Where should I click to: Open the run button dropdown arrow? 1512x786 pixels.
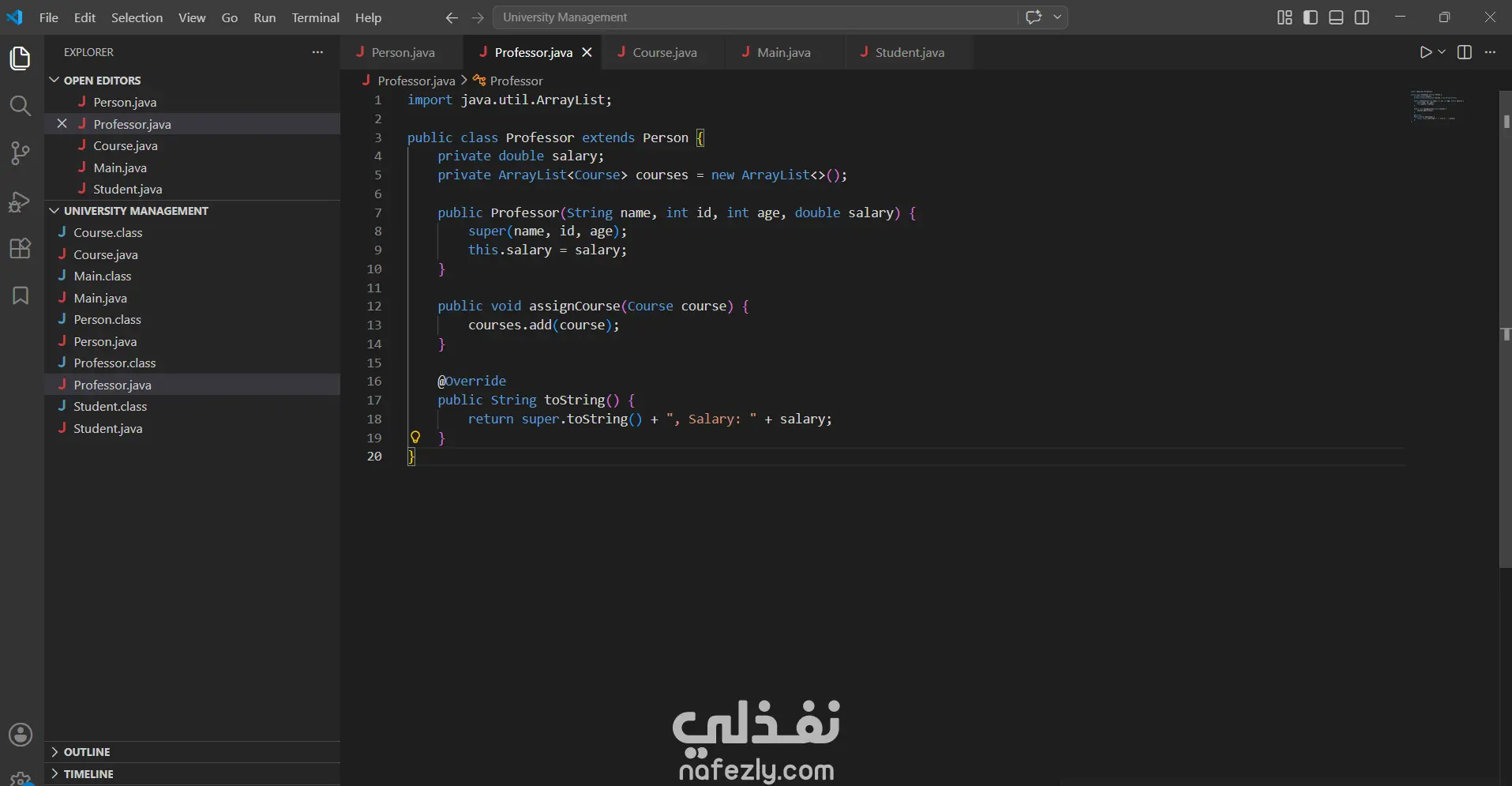(1442, 52)
